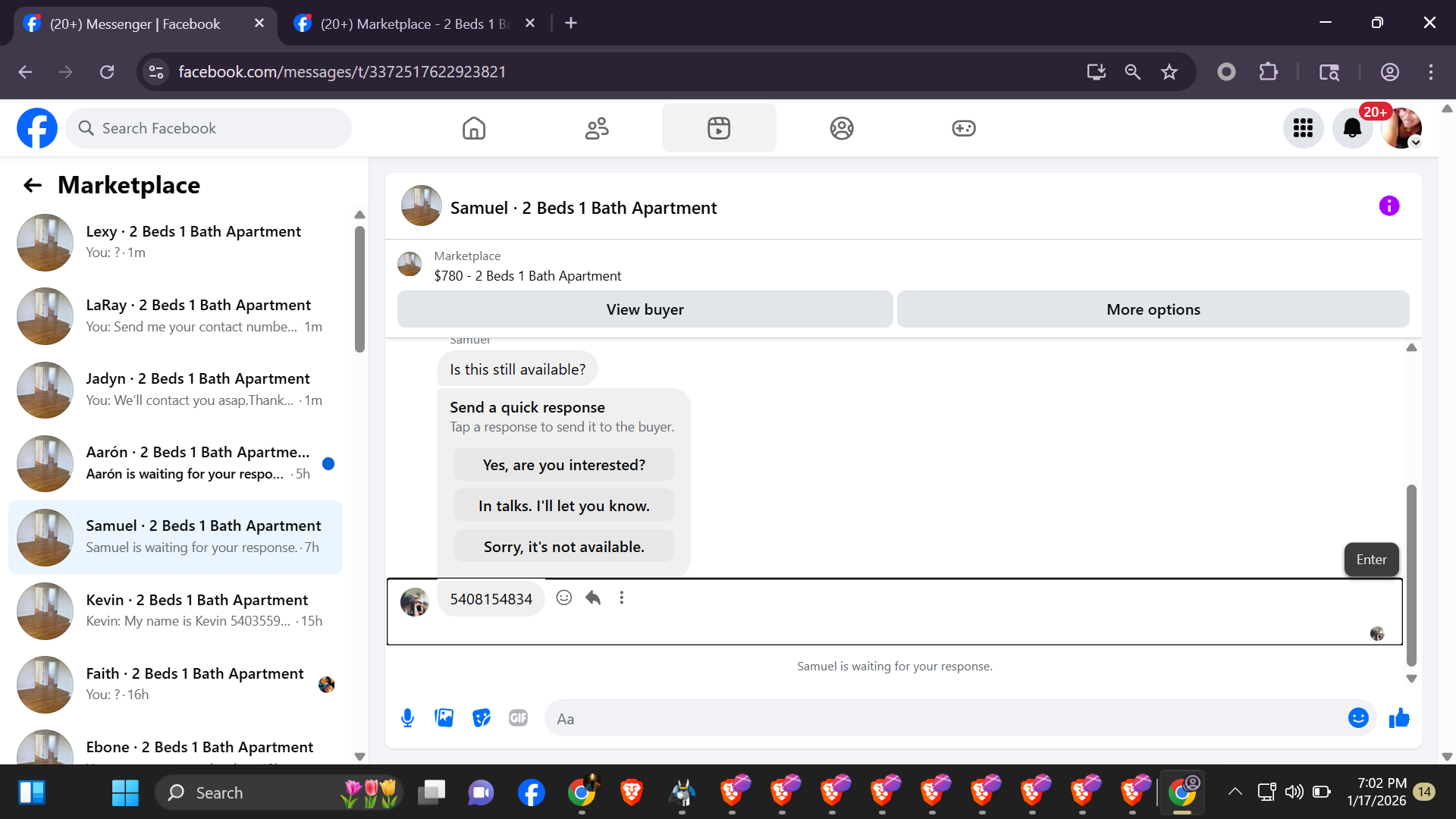Open more options for the 5408154834 message

coord(622,598)
